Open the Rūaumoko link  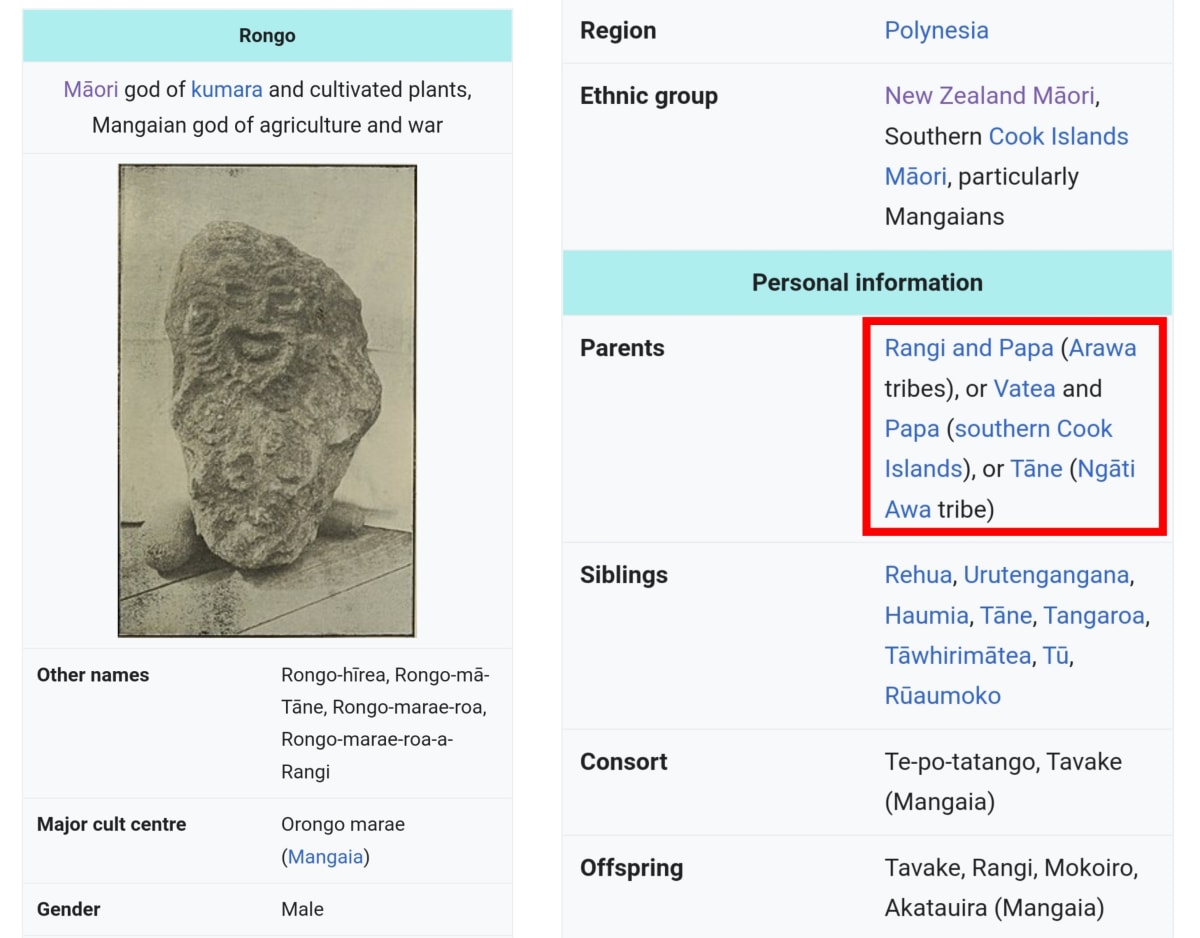coord(942,695)
